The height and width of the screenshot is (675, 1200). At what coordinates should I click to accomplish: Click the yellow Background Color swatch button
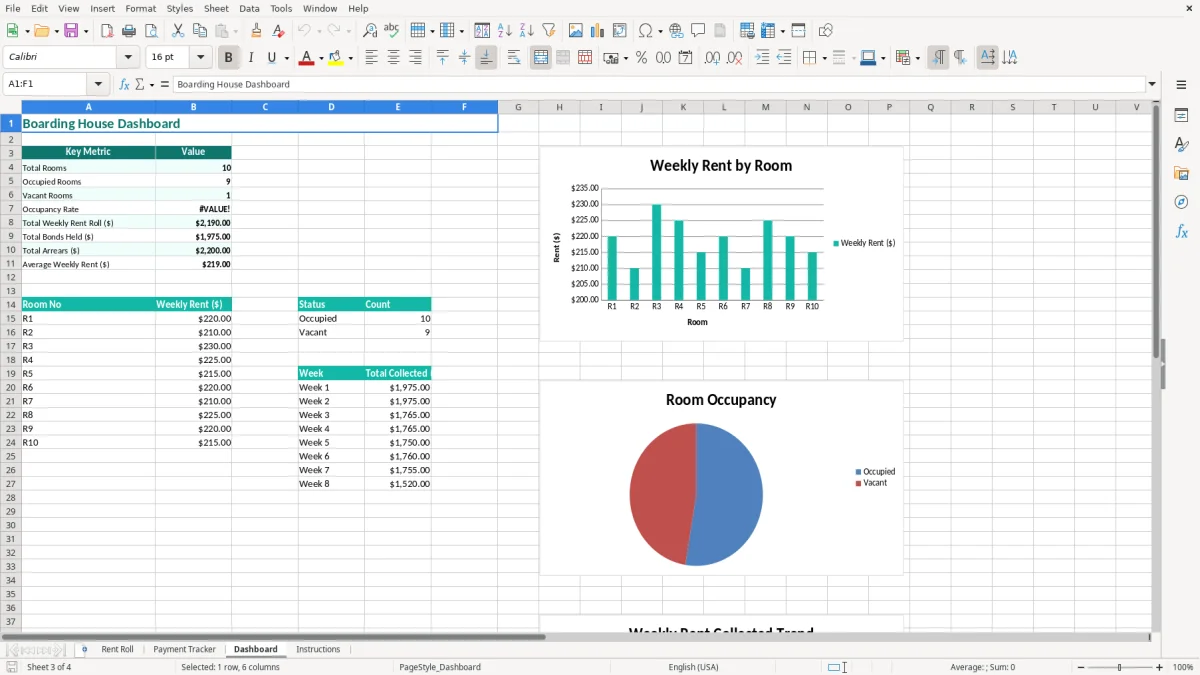[336, 58]
